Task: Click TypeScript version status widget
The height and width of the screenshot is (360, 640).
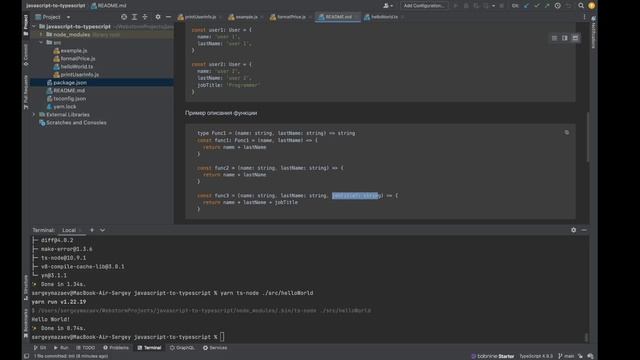Action: (536, 356)
